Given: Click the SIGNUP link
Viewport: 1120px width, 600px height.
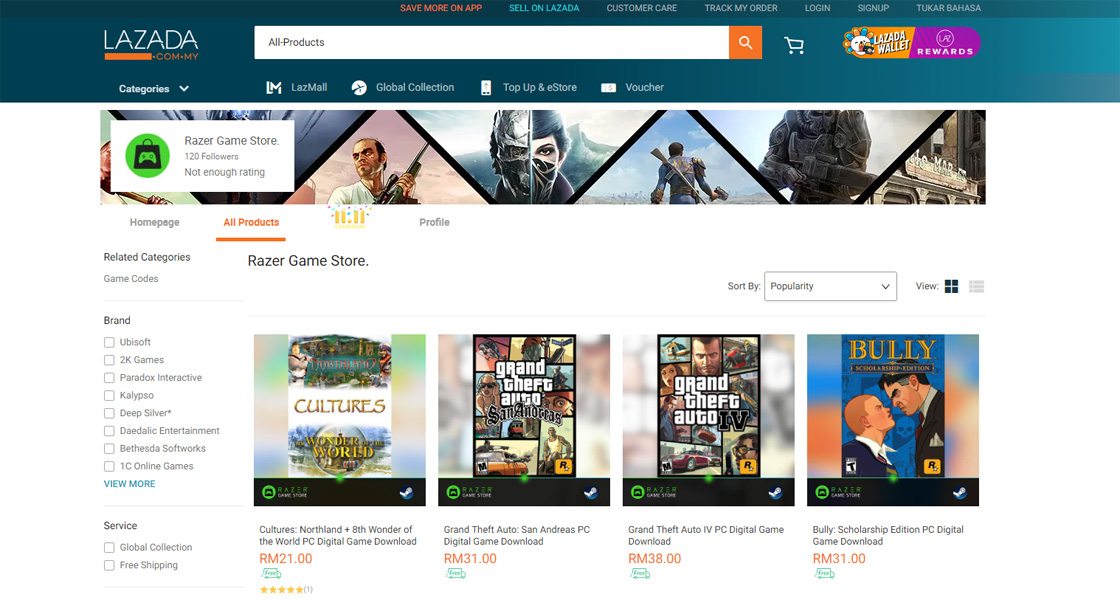Looking at the screenshot, I should 873,9.
